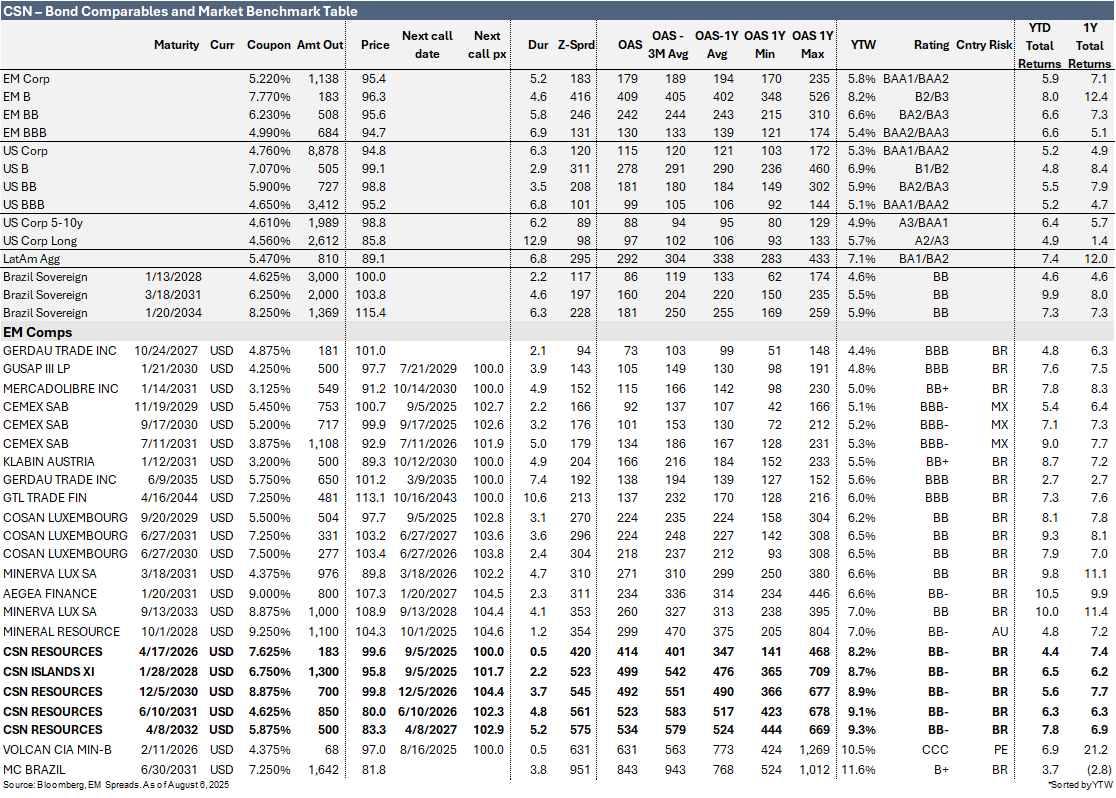Select the CSN ISLANDS XI amount '1,300'
The image size is (1116, 798).
(x=324, y=671)
